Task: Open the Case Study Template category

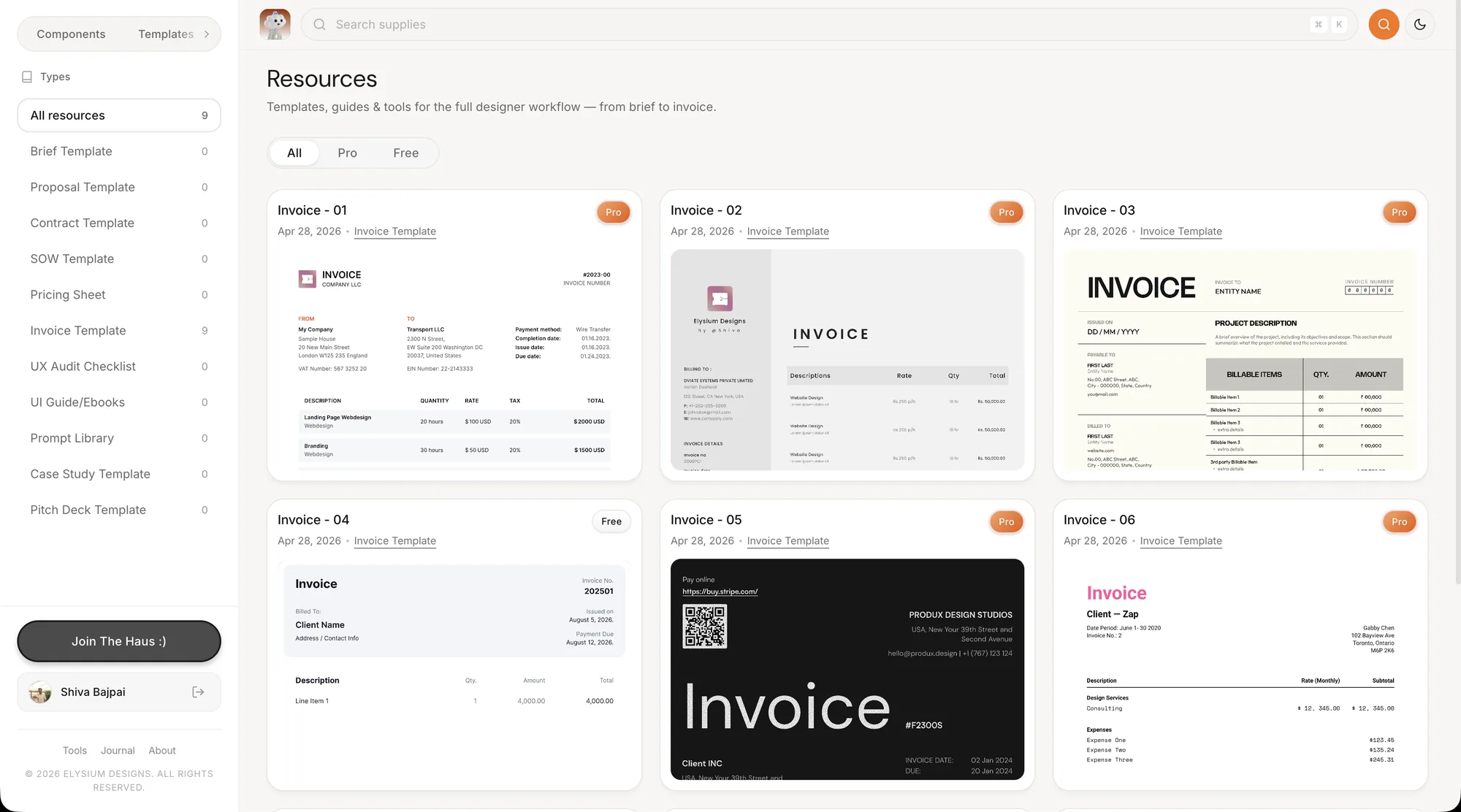Action: click(119, 474)
